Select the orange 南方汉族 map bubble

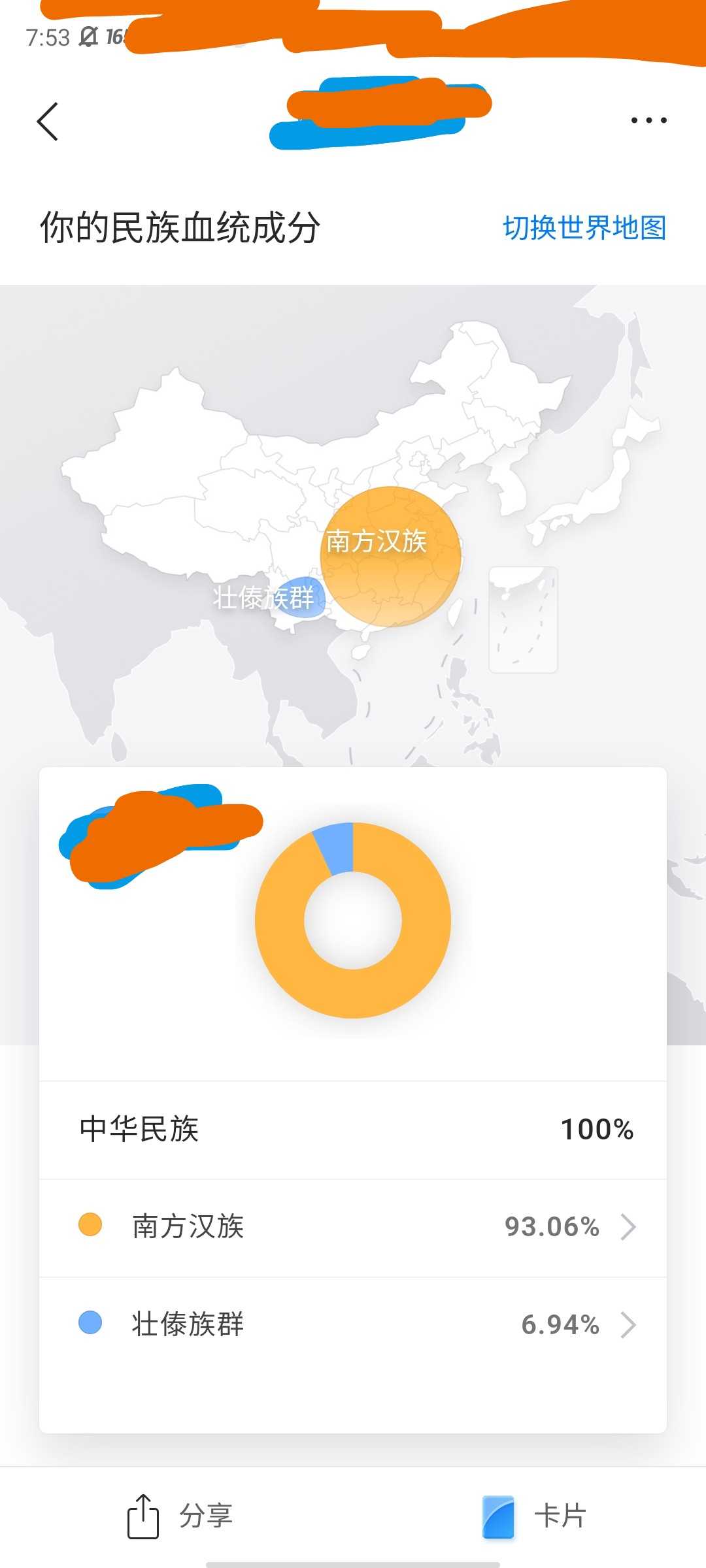[390, 557]
